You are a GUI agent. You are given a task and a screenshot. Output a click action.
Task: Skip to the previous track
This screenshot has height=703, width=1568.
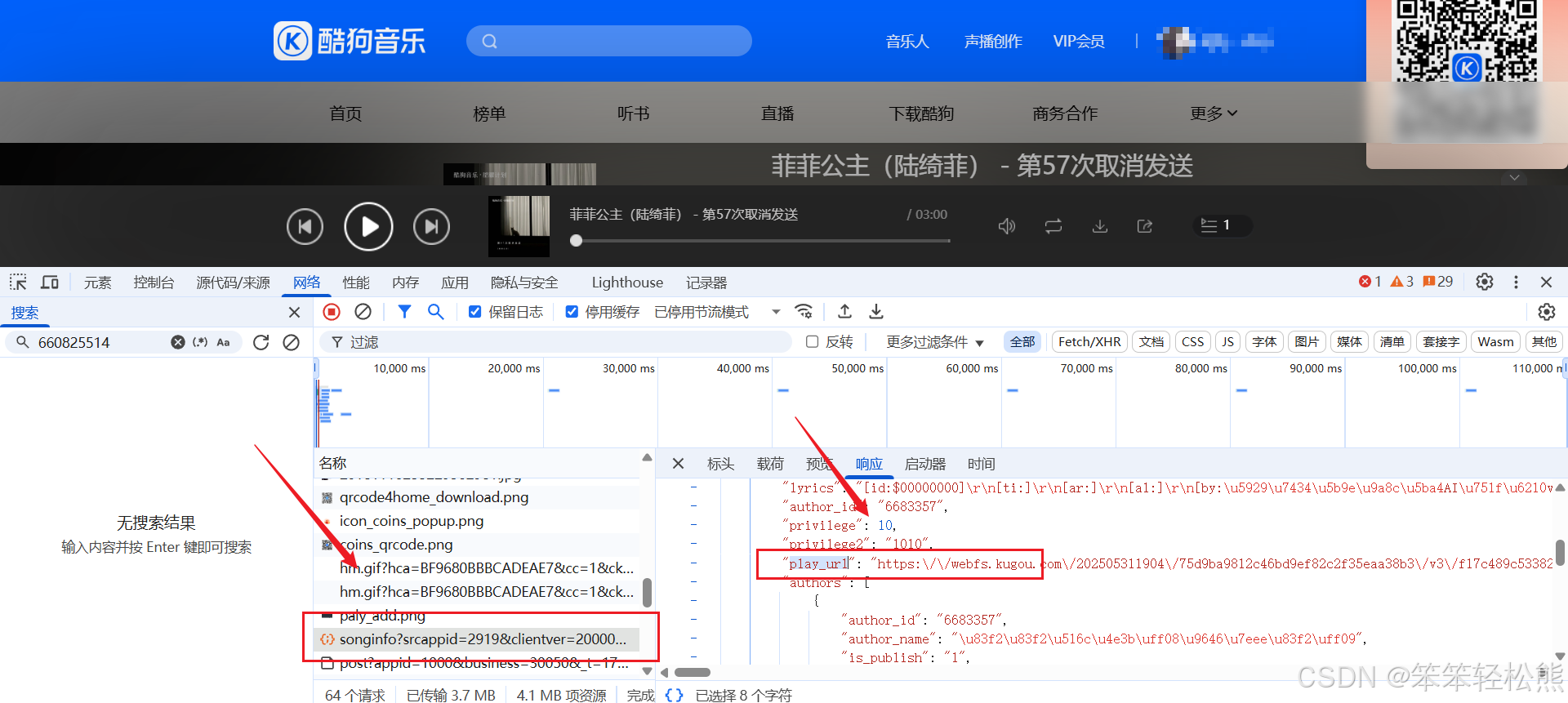(x=305, y=226)
